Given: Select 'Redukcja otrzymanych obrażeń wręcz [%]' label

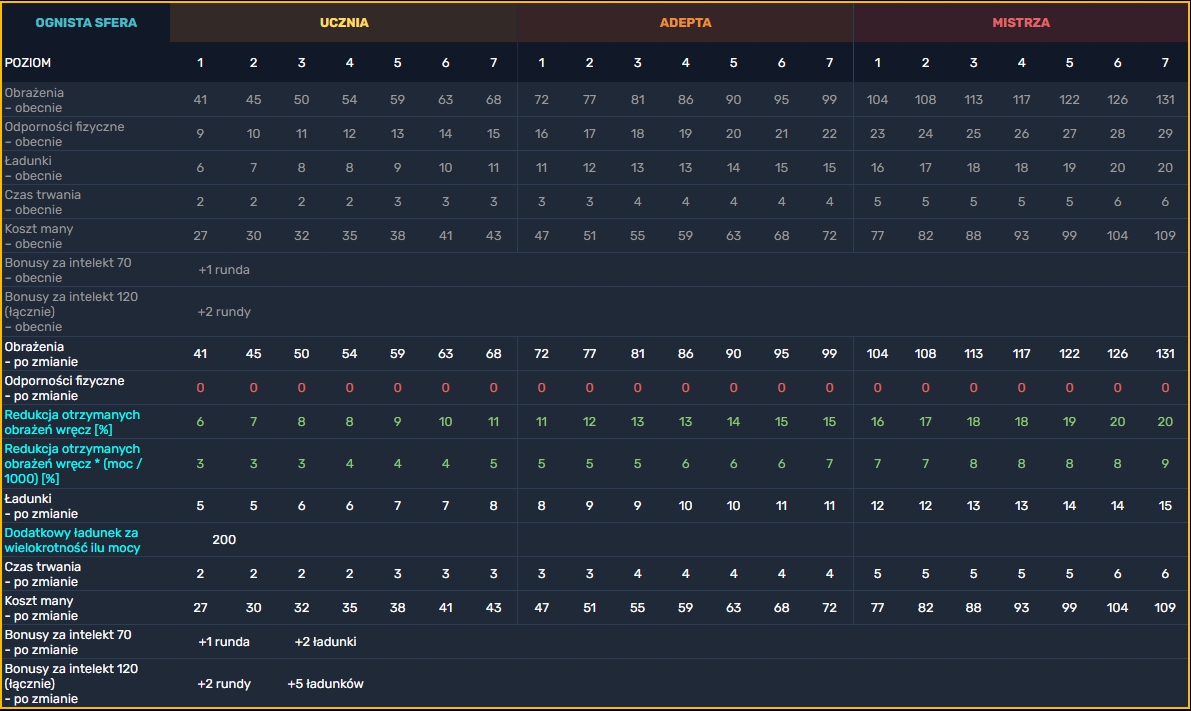Looking at the screenshot, I should pos(72,422).
